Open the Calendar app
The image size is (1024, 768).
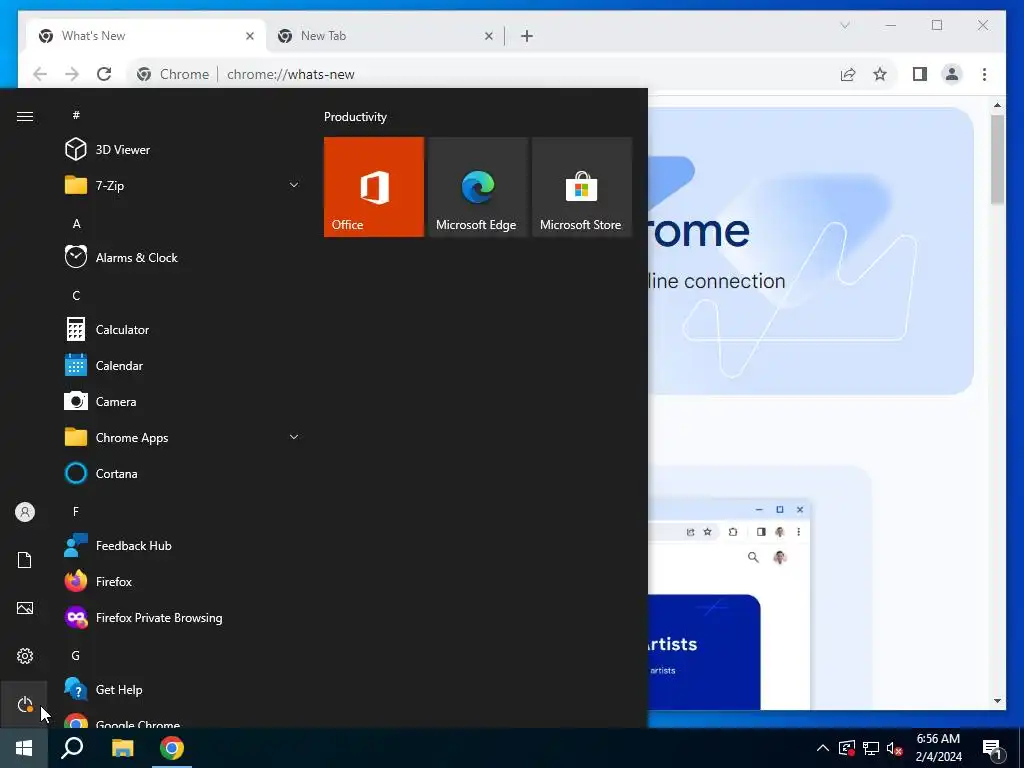(183, 366)
